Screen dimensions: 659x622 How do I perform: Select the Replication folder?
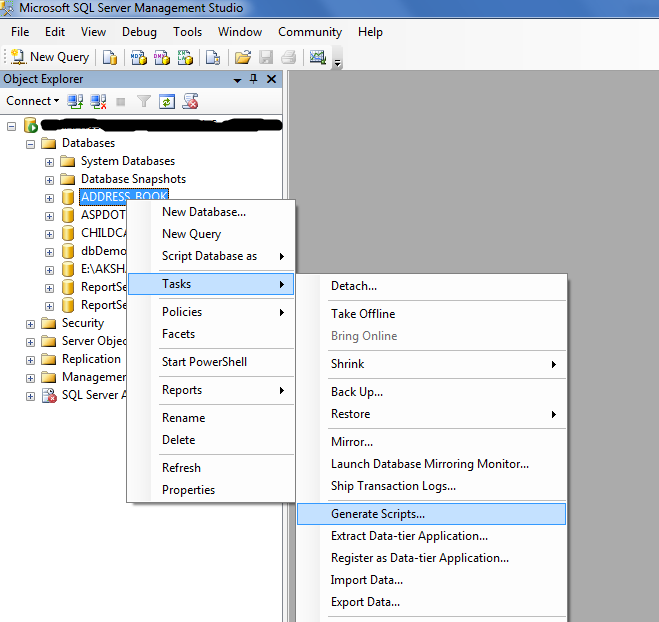point(91,359)
